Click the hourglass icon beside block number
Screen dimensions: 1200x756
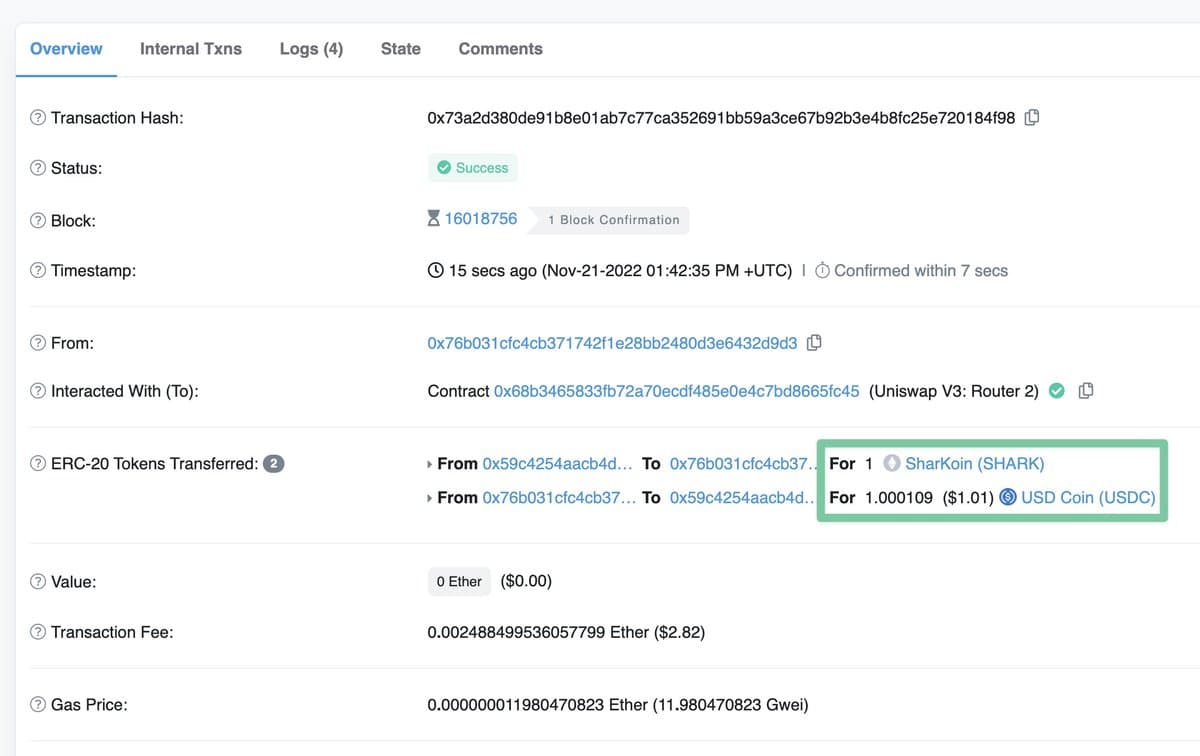tap(434, 219)
